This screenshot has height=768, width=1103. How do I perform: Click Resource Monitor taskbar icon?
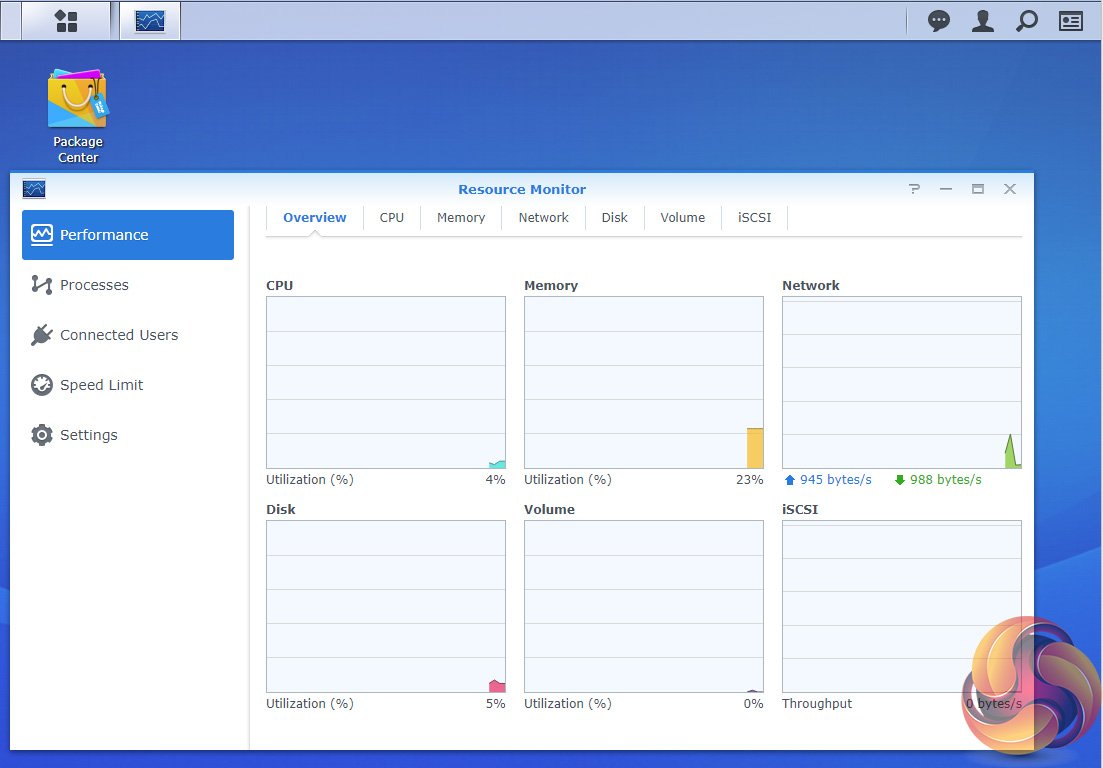[x=150, y=21]
